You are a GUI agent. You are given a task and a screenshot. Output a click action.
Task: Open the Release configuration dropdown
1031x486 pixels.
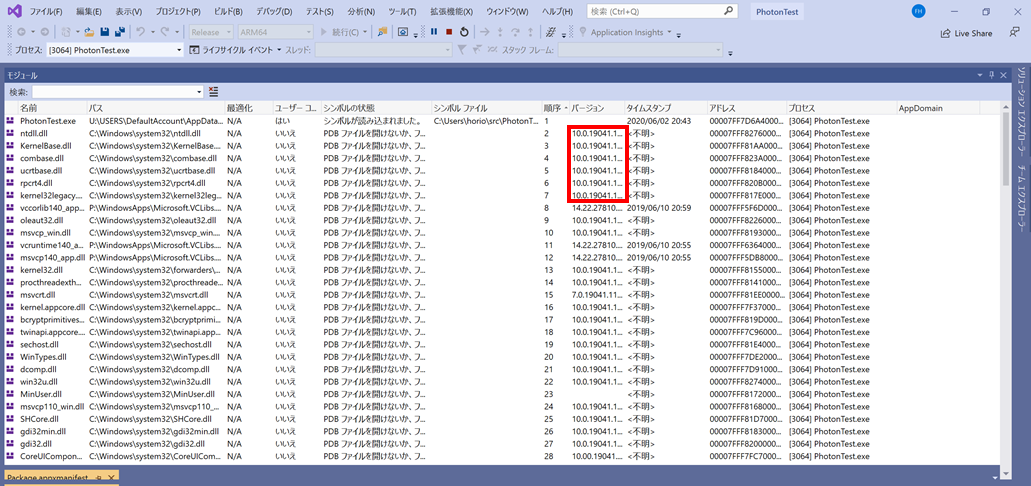pyautogui.click(x=211, y=32)
